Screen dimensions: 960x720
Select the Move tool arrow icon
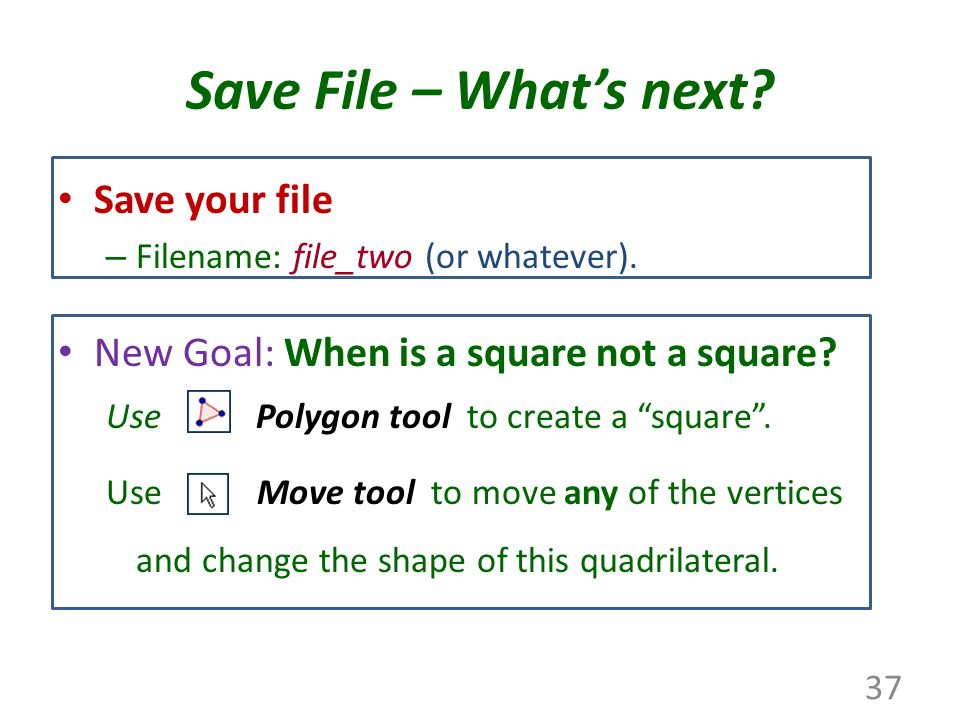[208, 493]
